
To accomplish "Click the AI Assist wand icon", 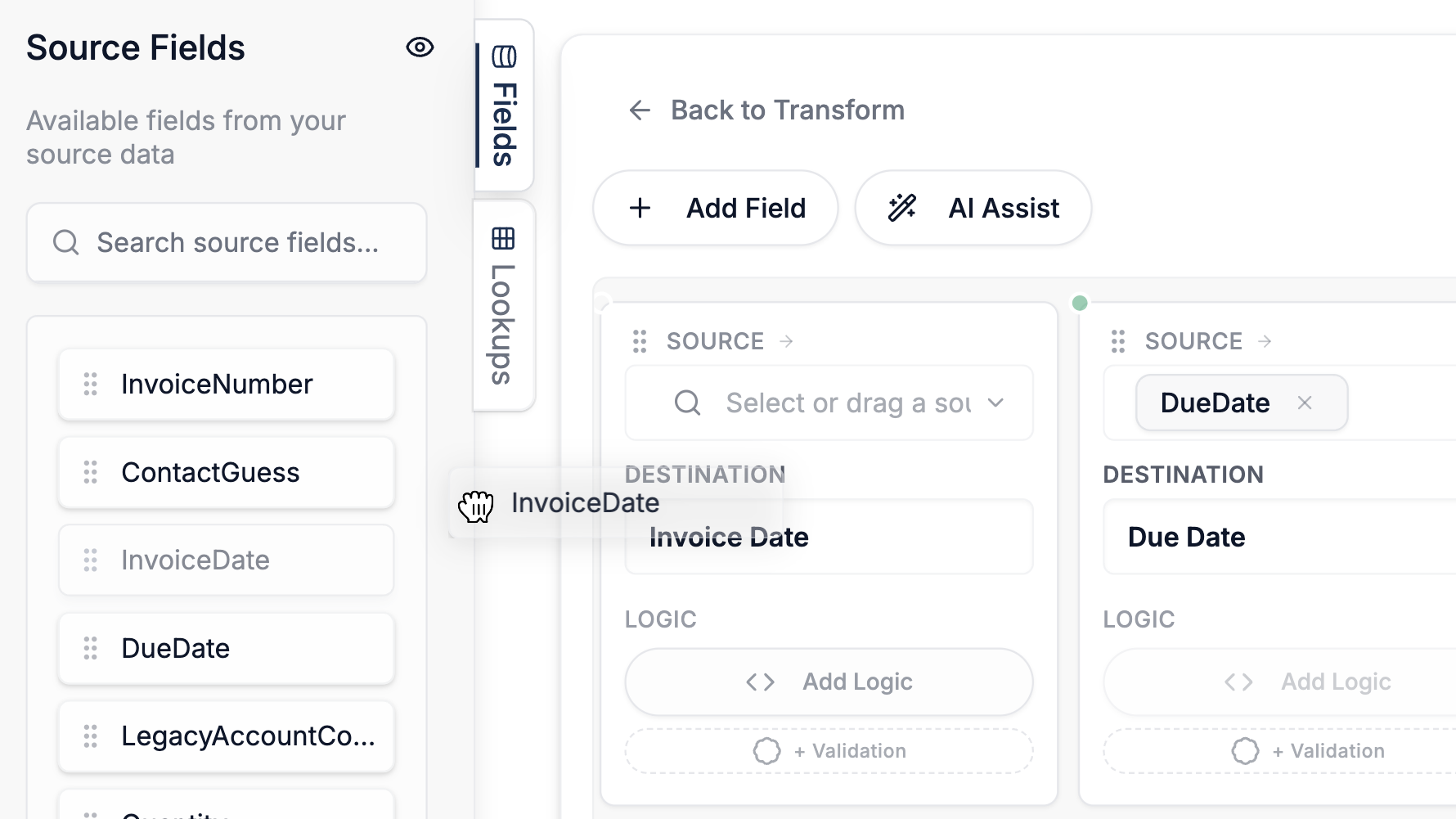I will point(902,208).
